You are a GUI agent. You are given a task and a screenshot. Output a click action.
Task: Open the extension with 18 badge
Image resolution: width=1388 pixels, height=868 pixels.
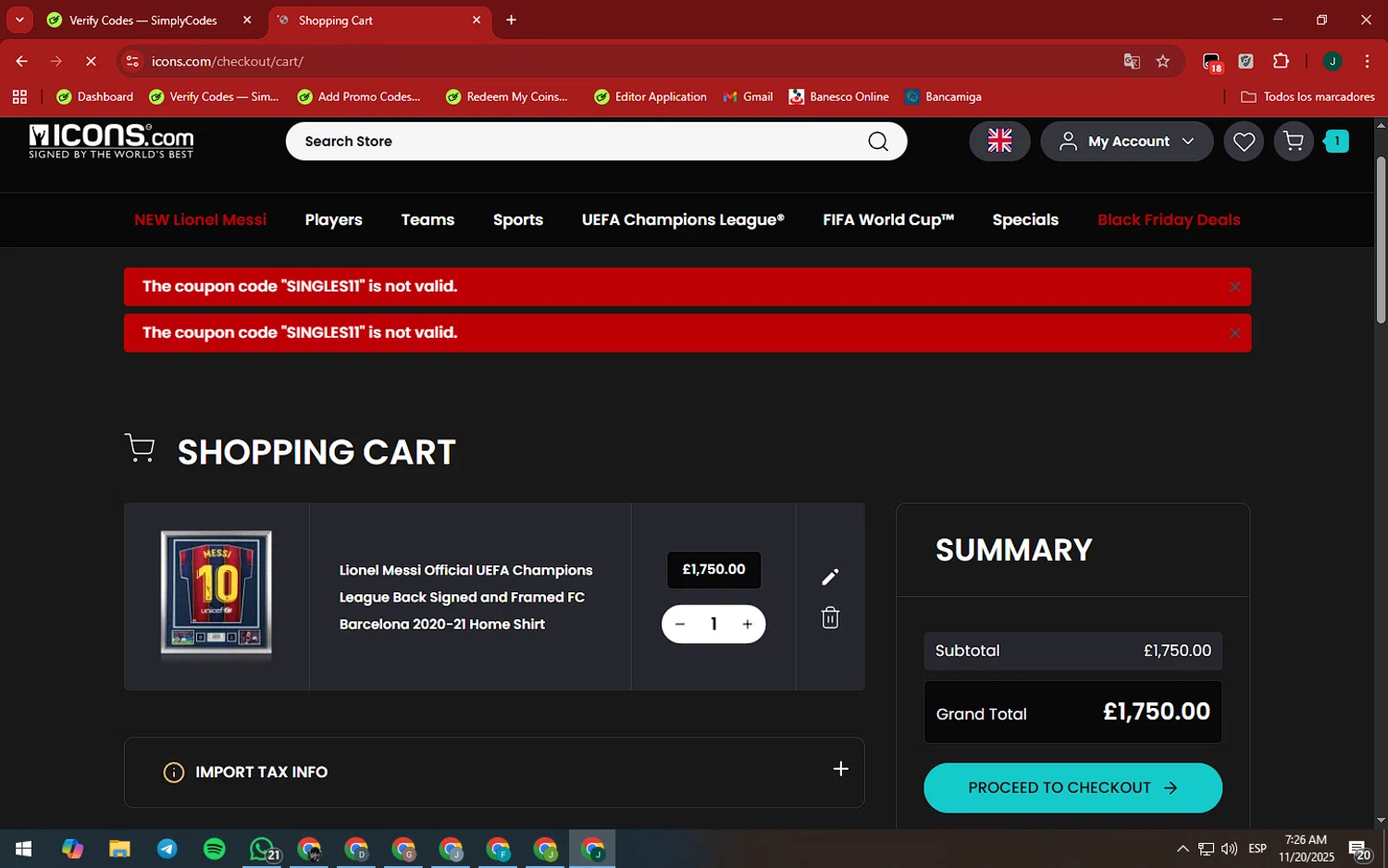point(1212,62)
